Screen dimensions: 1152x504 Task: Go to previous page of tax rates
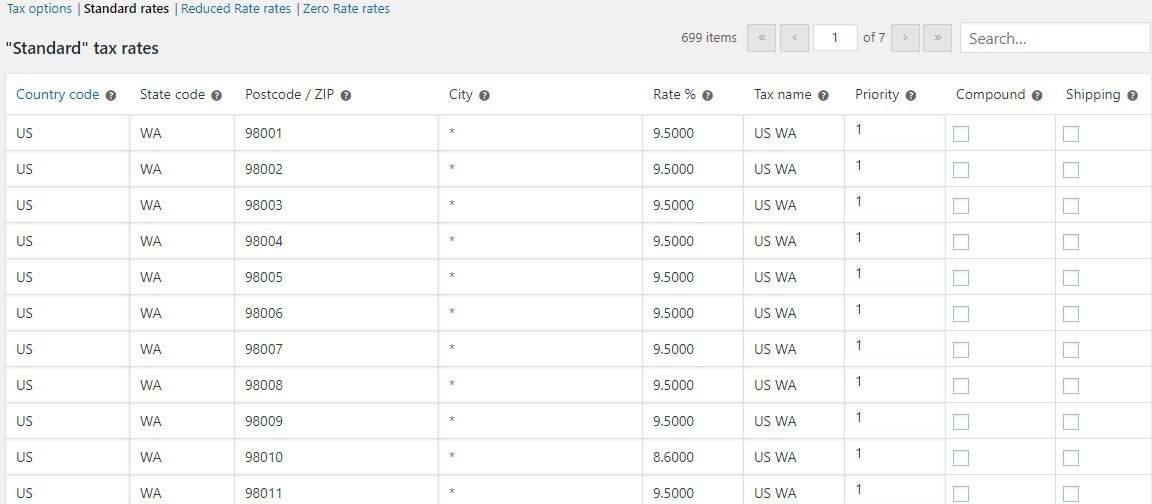tap(795, 38)
